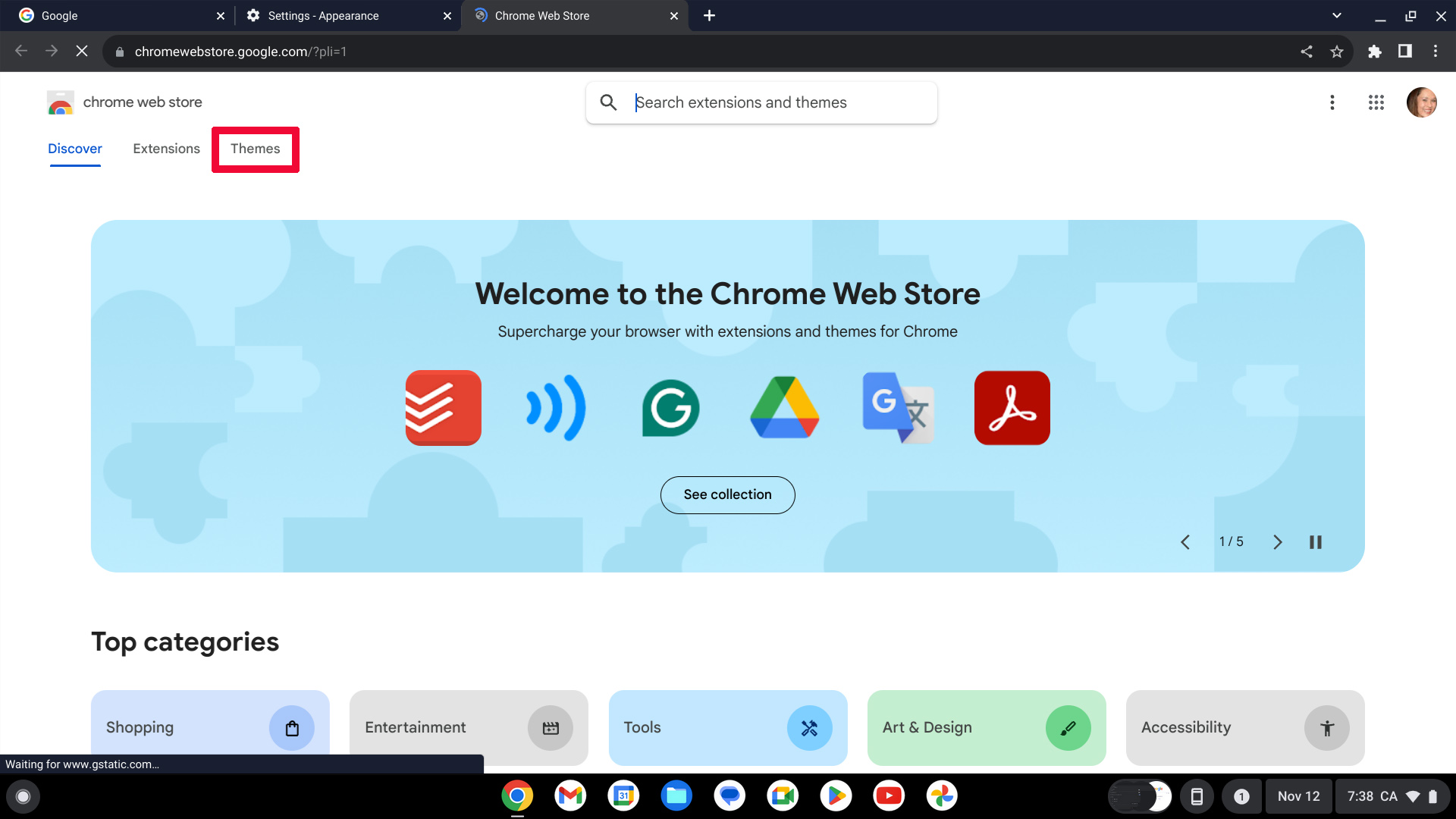Open the Tools category card
1456x819 pixels.
click(727, 727)
